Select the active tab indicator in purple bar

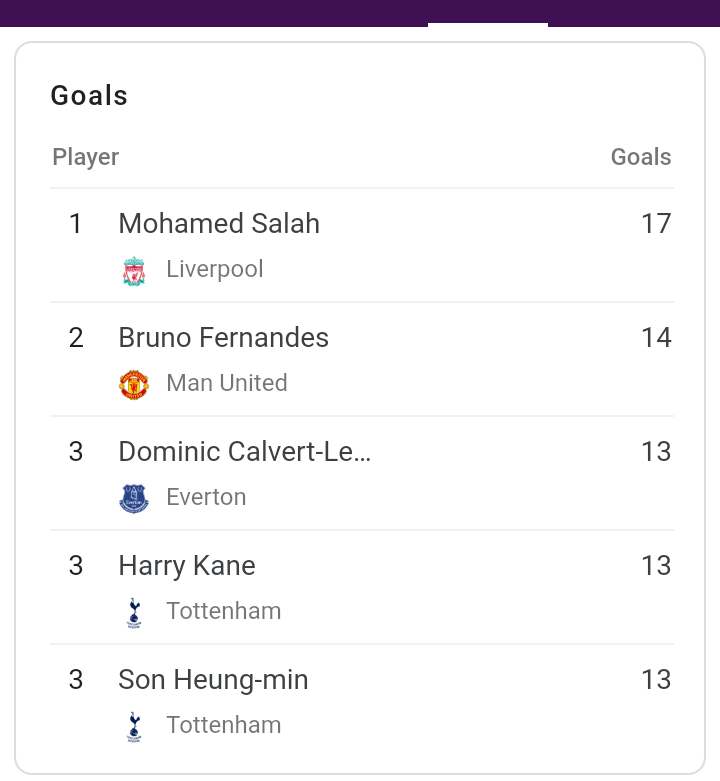(x=488, y=24)
